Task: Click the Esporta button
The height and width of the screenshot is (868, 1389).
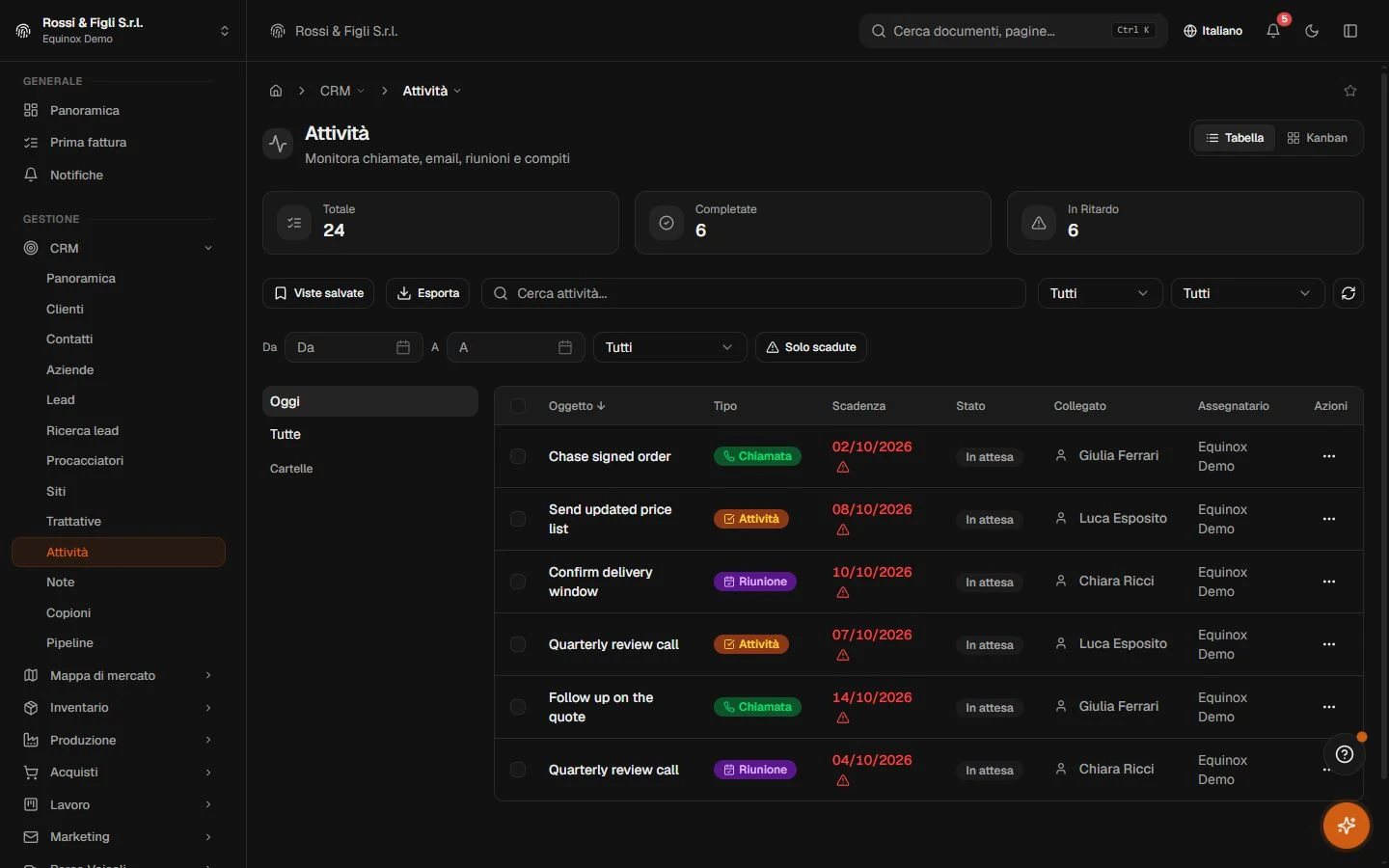Action: 428,293
